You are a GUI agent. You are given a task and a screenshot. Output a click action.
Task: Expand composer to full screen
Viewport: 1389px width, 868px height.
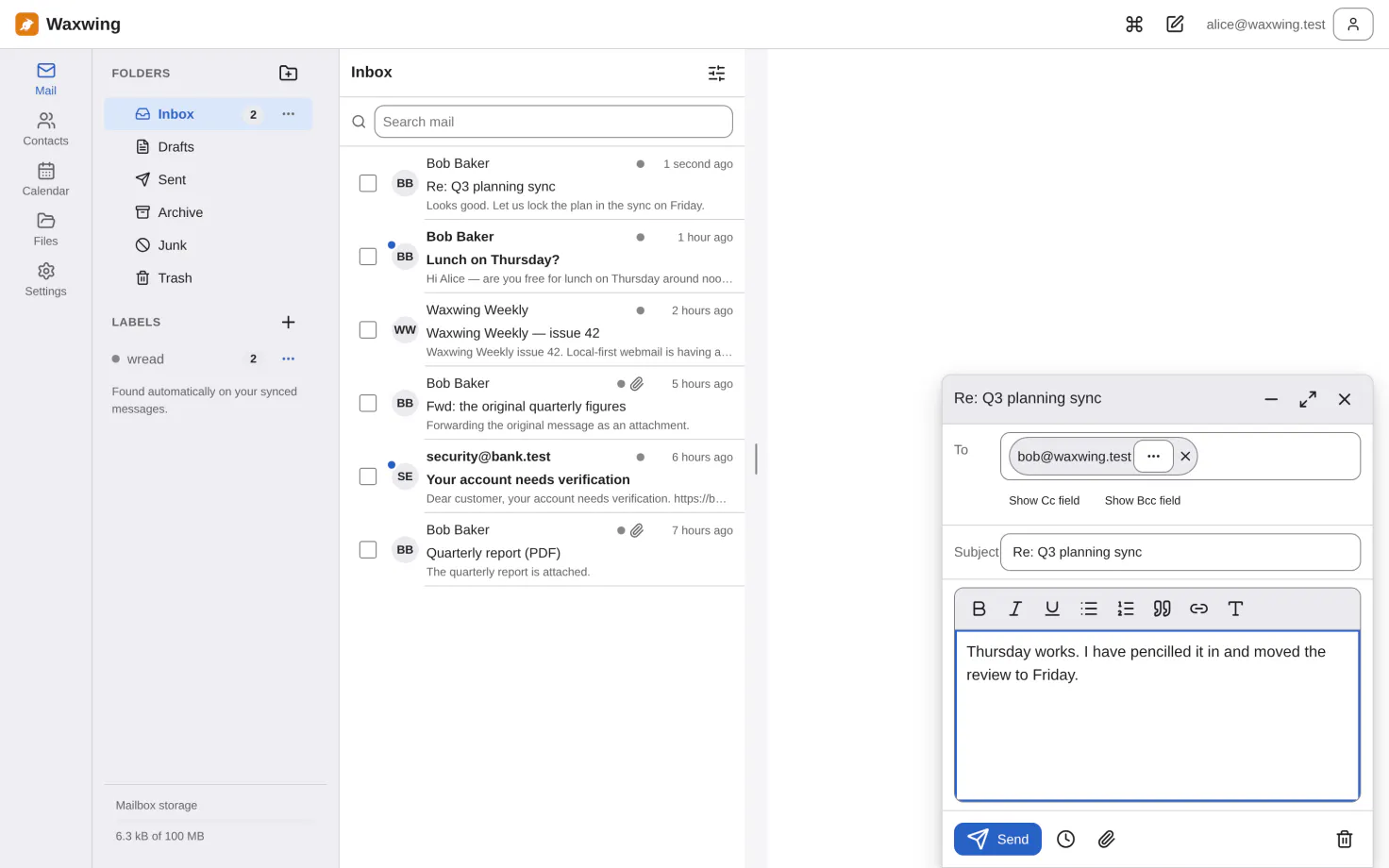click(x=1308, y=399)
